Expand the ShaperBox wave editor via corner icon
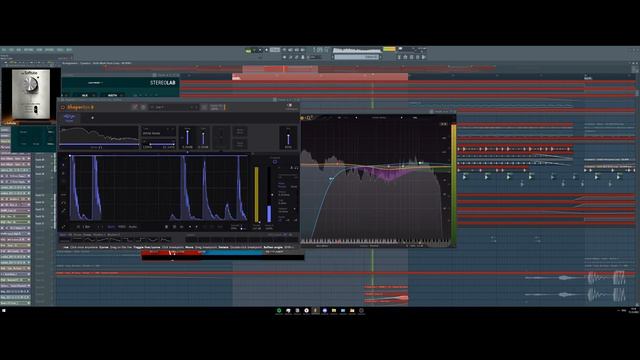Image resolution: width=640 pixels, height=360 pixels. point(64,227)
